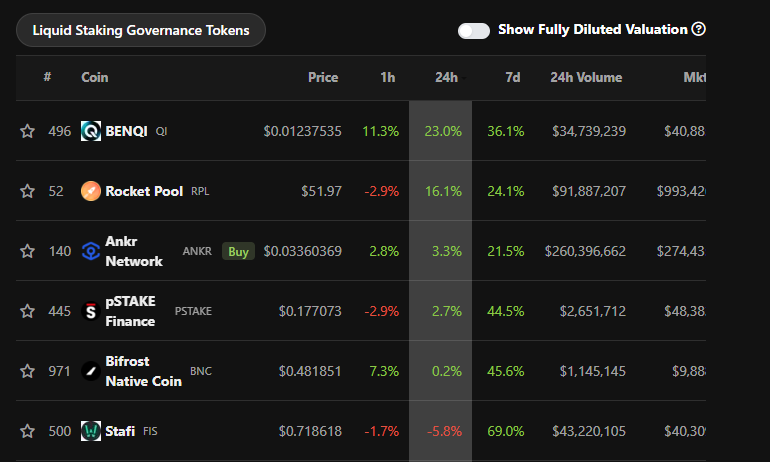Click Liquid Staking Governance Tokens button
This screenshot has height=462, width=770.
point(141,30)
